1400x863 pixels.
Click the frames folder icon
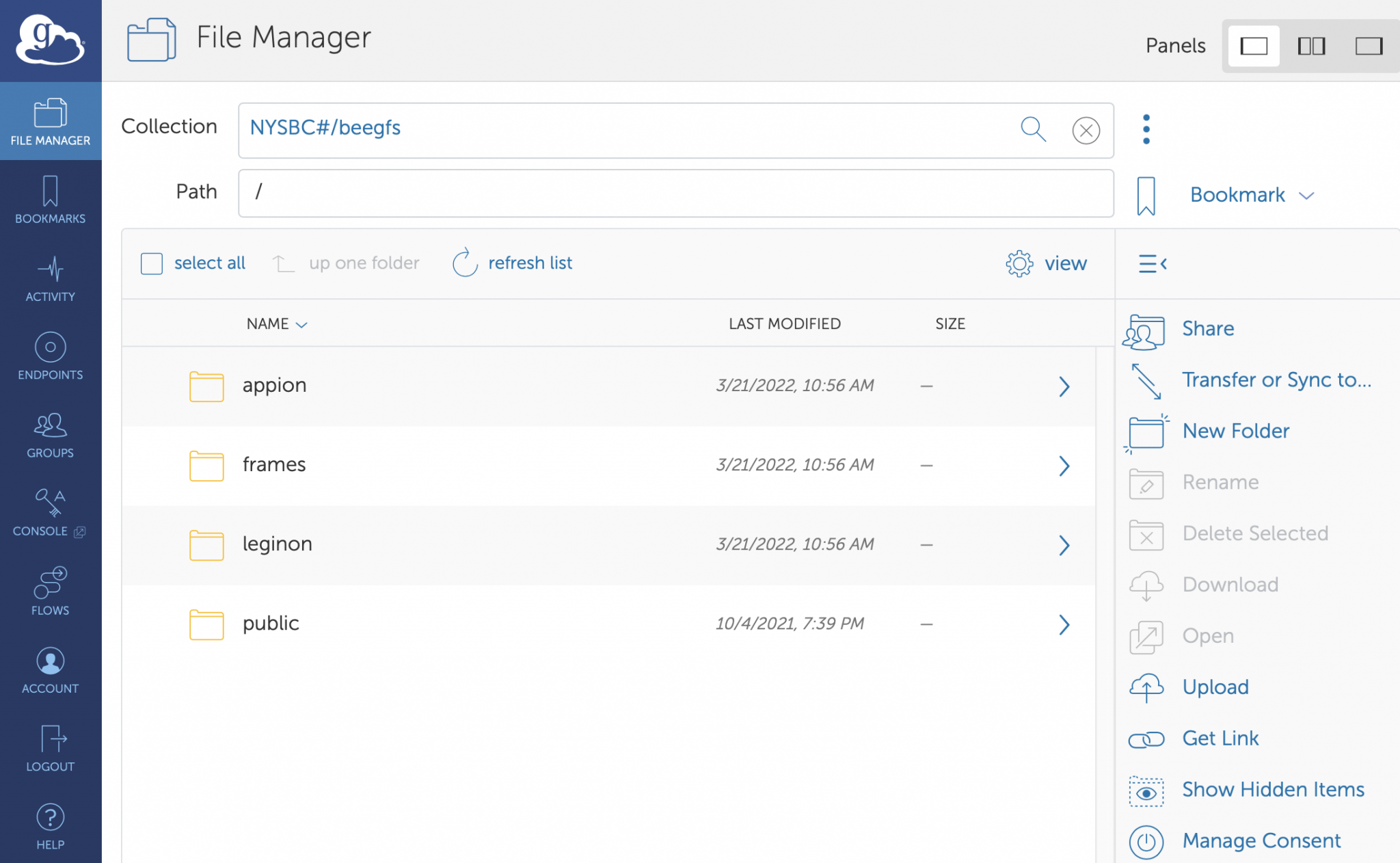pos(206,466)
